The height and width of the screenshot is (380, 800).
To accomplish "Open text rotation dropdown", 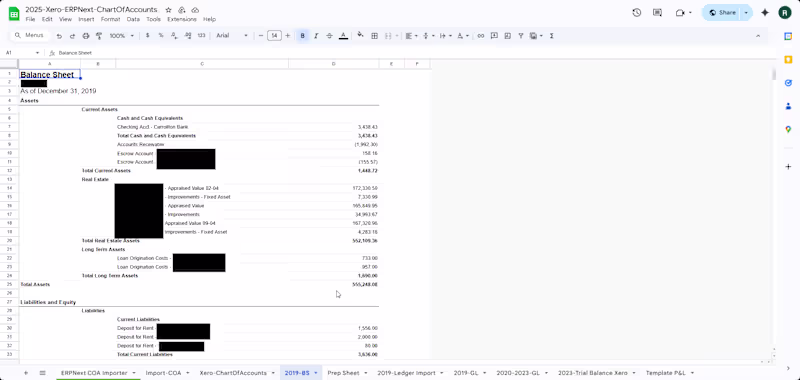I will click(462, 36).
